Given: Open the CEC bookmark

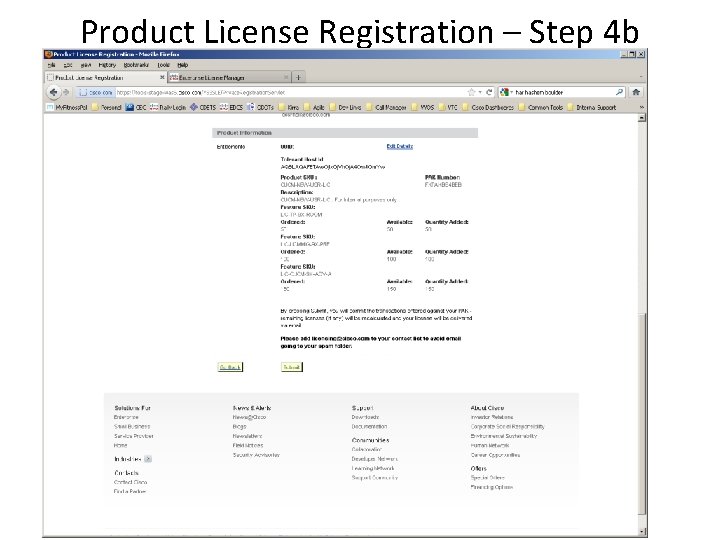Looking at the screenshot, I should click(x=136, y=107).
